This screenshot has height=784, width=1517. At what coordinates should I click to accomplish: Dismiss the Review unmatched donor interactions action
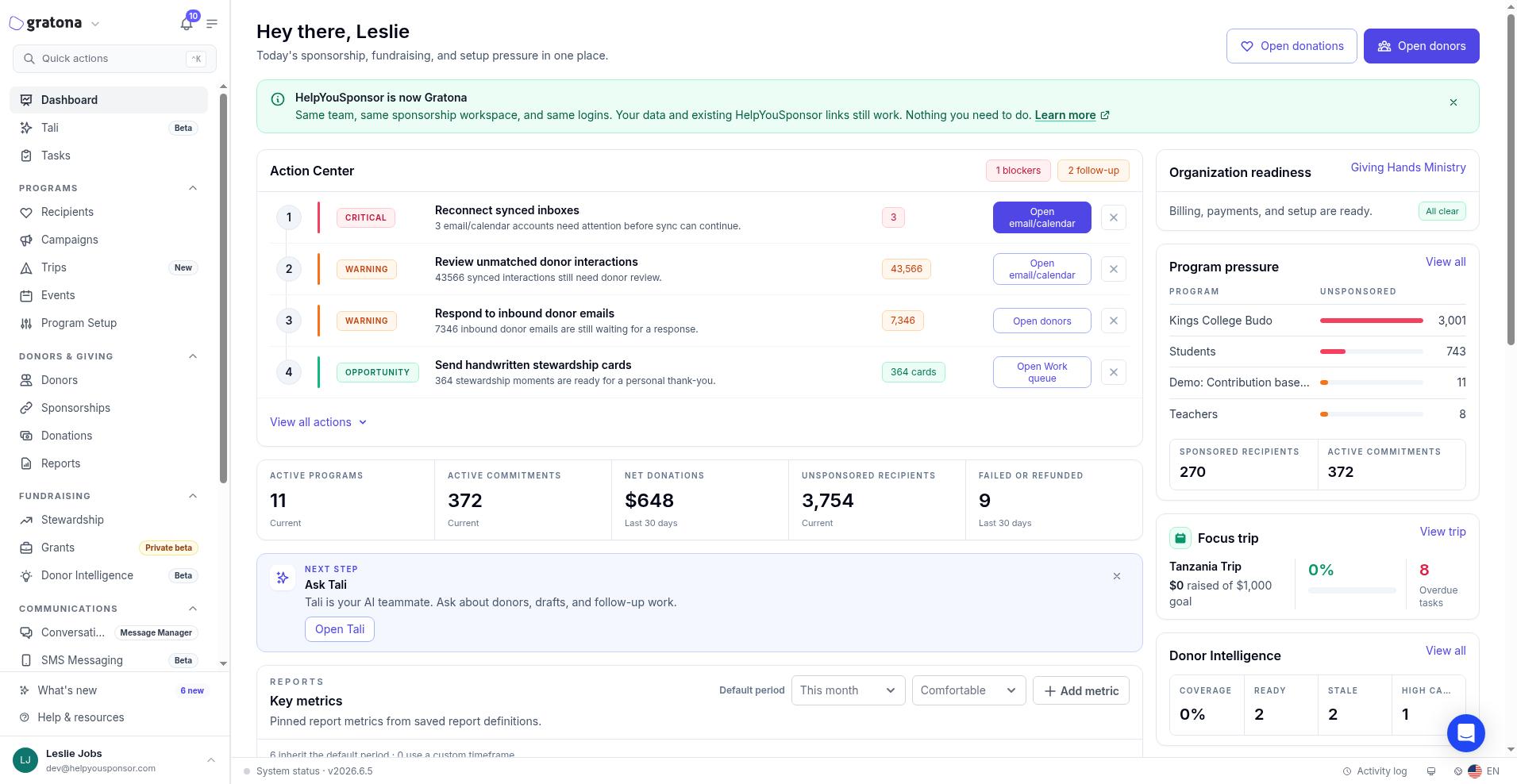(x=1114, y=269)
